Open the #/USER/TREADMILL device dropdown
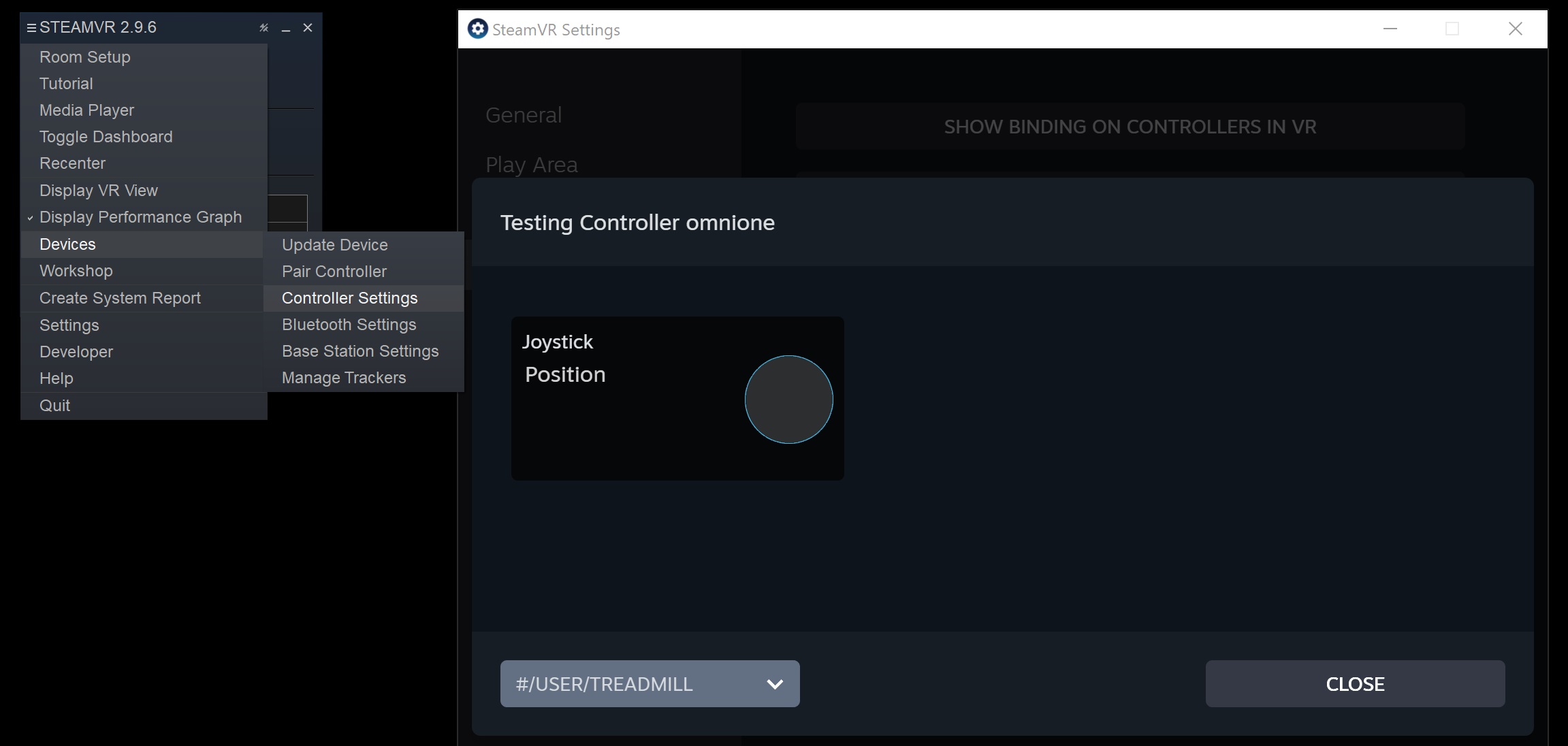 pyautogui.click(x=650, y=683)
